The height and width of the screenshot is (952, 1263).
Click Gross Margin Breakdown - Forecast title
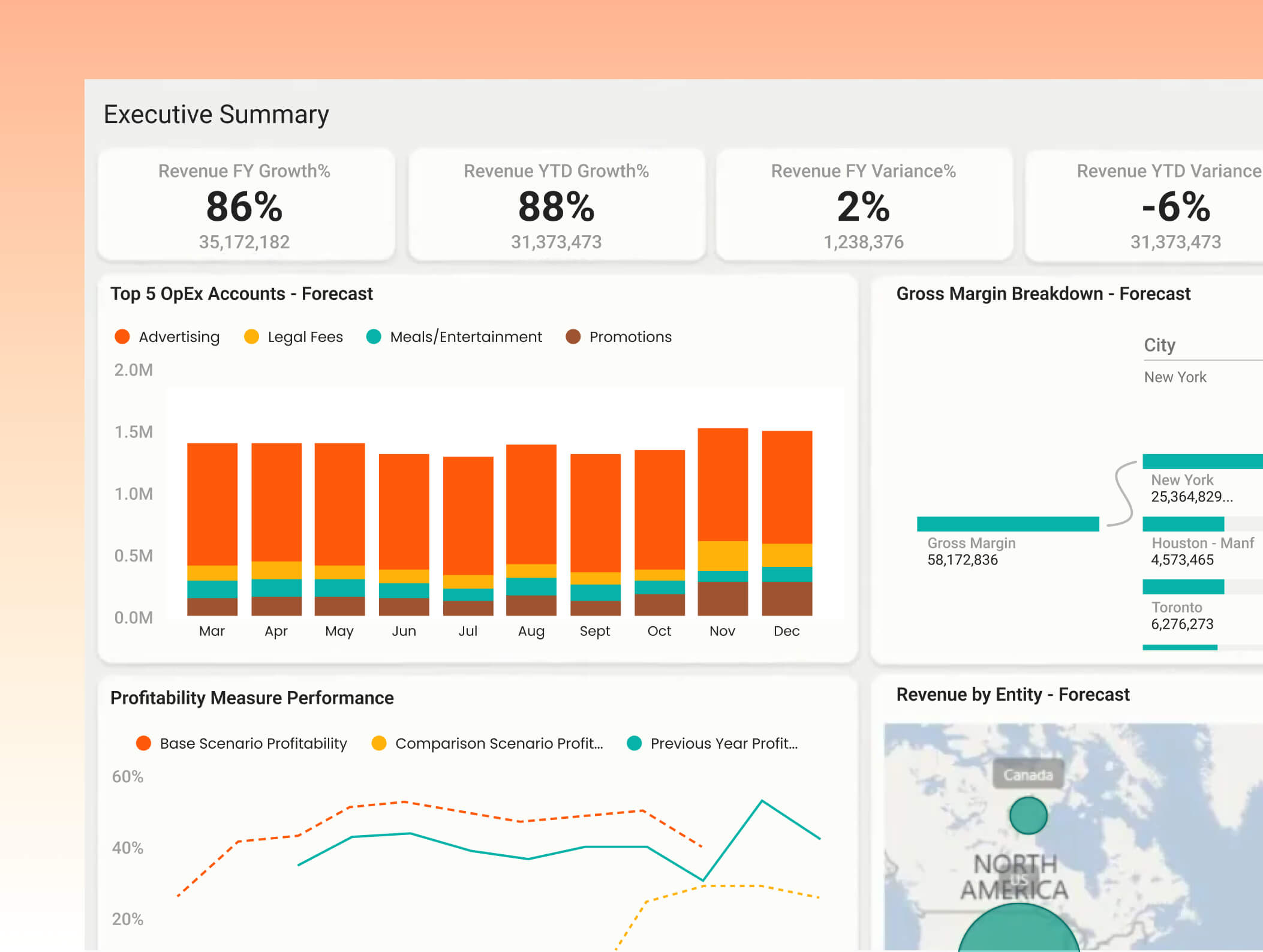[1044, 294]
